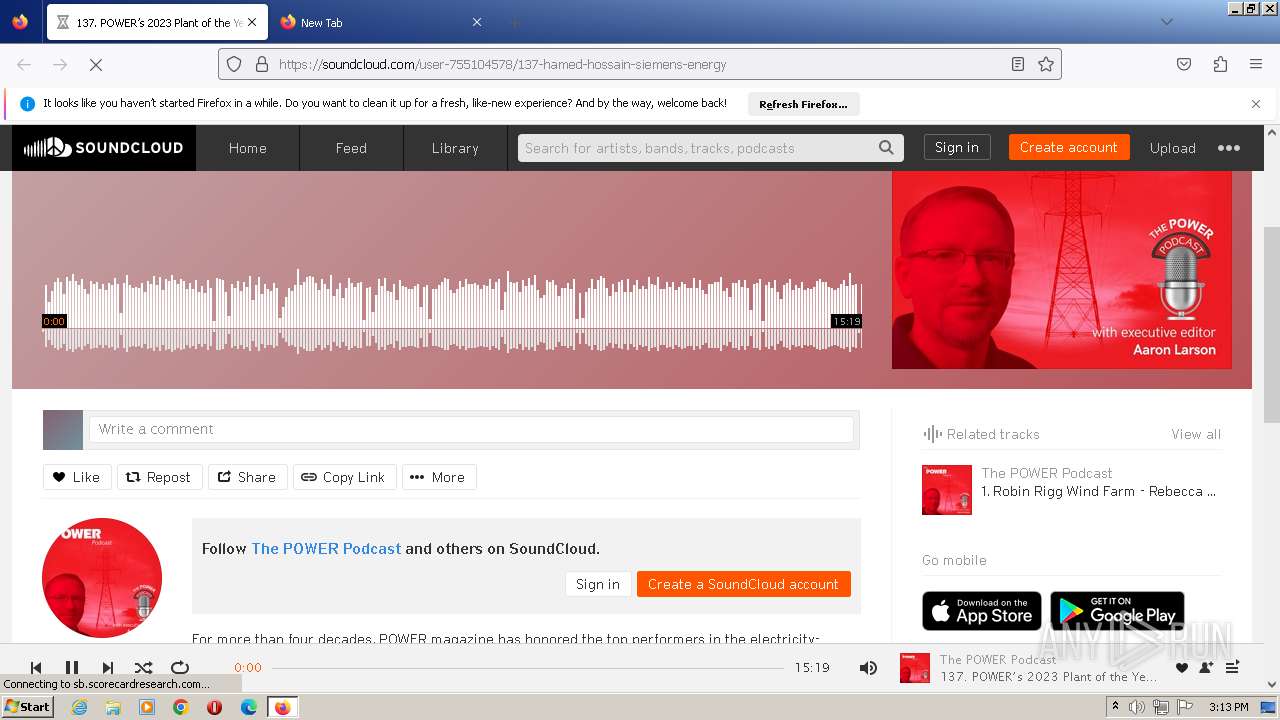Close the SoundCloud tab

click(251, 22)
